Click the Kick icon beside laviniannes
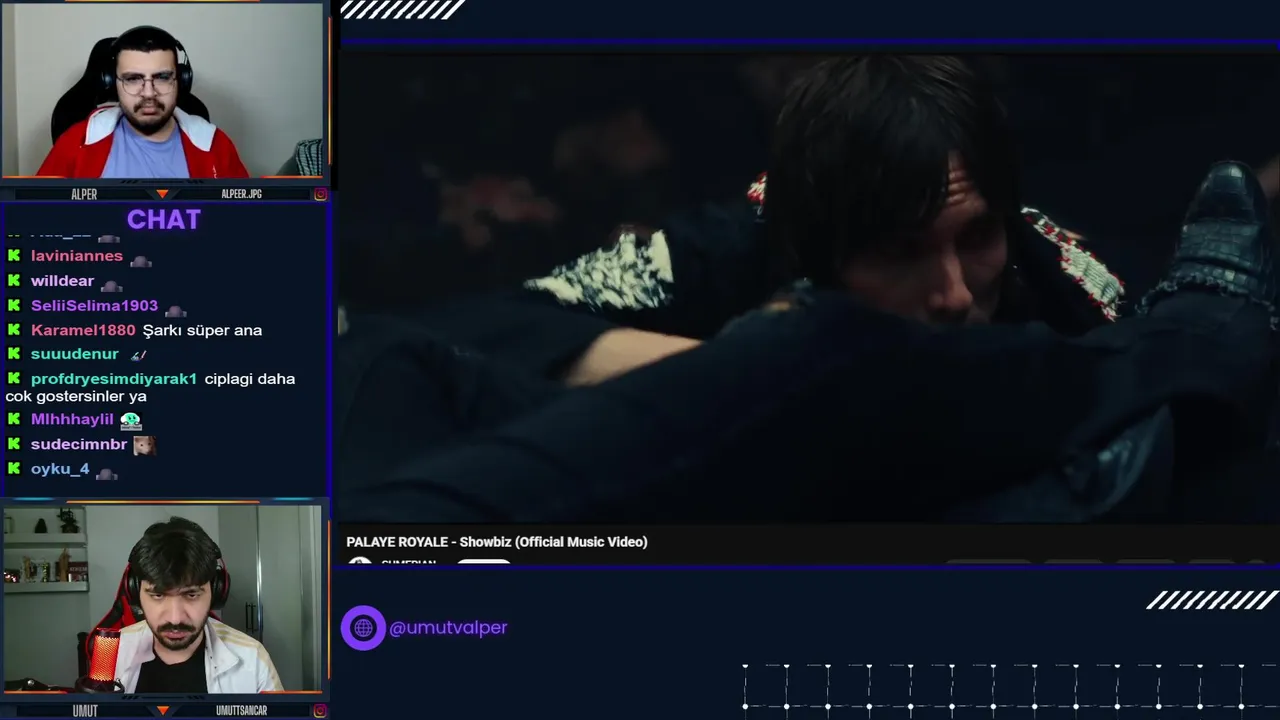The height and width of the screenshot is (720, 1280). tap(14, 256)
